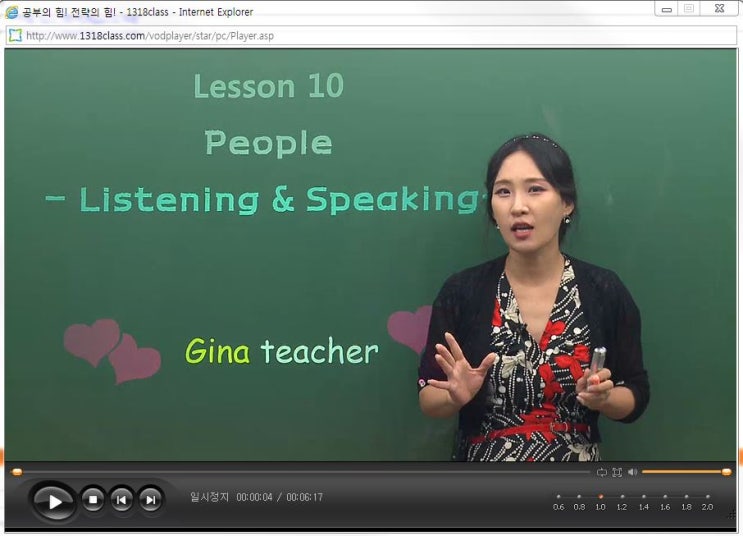Screen dimensions: 743x536
Task: Adjust the orange volume slider
Action: (x=686, y=472)
